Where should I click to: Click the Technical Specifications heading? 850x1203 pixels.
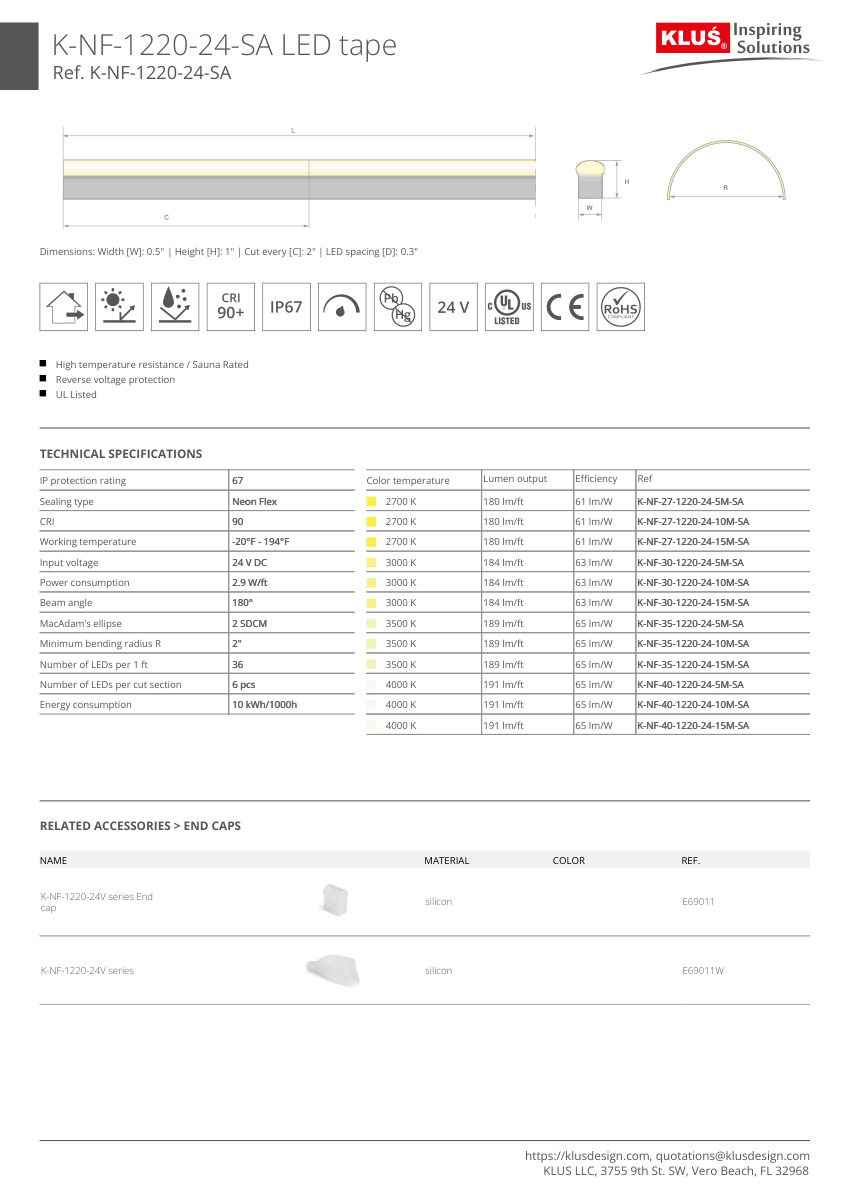(x=121, y=454)
